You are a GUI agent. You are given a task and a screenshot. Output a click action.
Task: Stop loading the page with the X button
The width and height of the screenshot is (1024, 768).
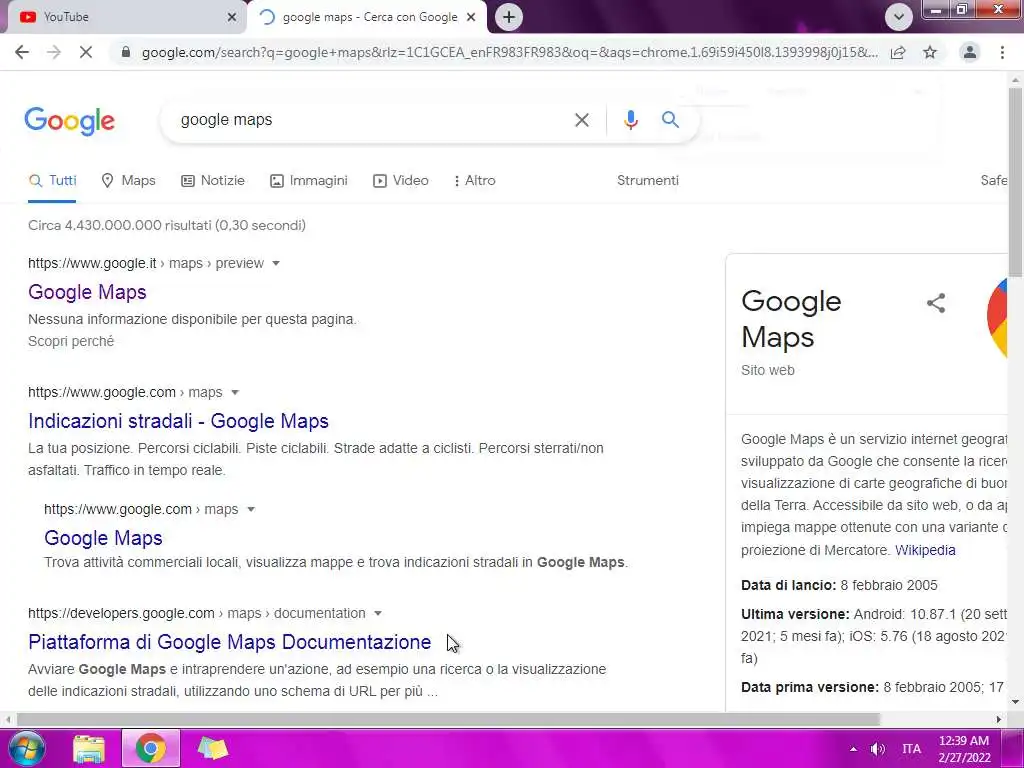click(86, 52)
